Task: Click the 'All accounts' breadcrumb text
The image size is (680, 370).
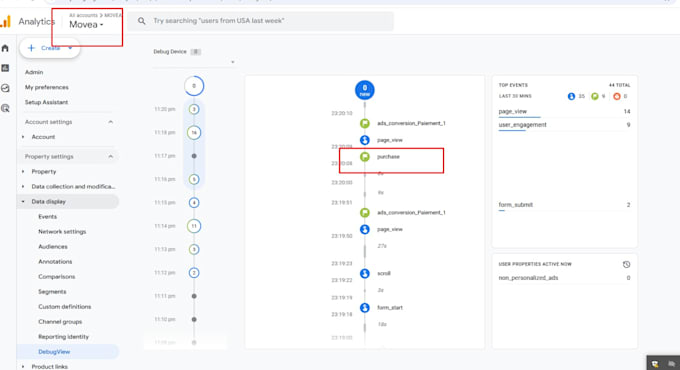Action: click(x=83, y=15)
